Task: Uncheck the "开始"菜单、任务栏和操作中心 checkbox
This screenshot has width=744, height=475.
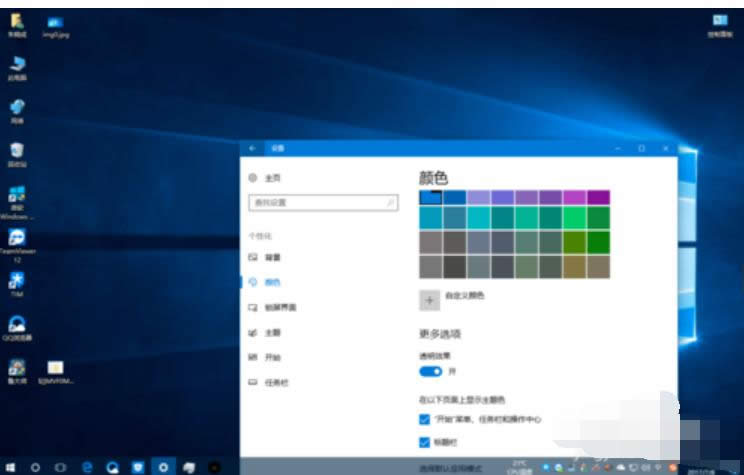Action: click(425, 419)
